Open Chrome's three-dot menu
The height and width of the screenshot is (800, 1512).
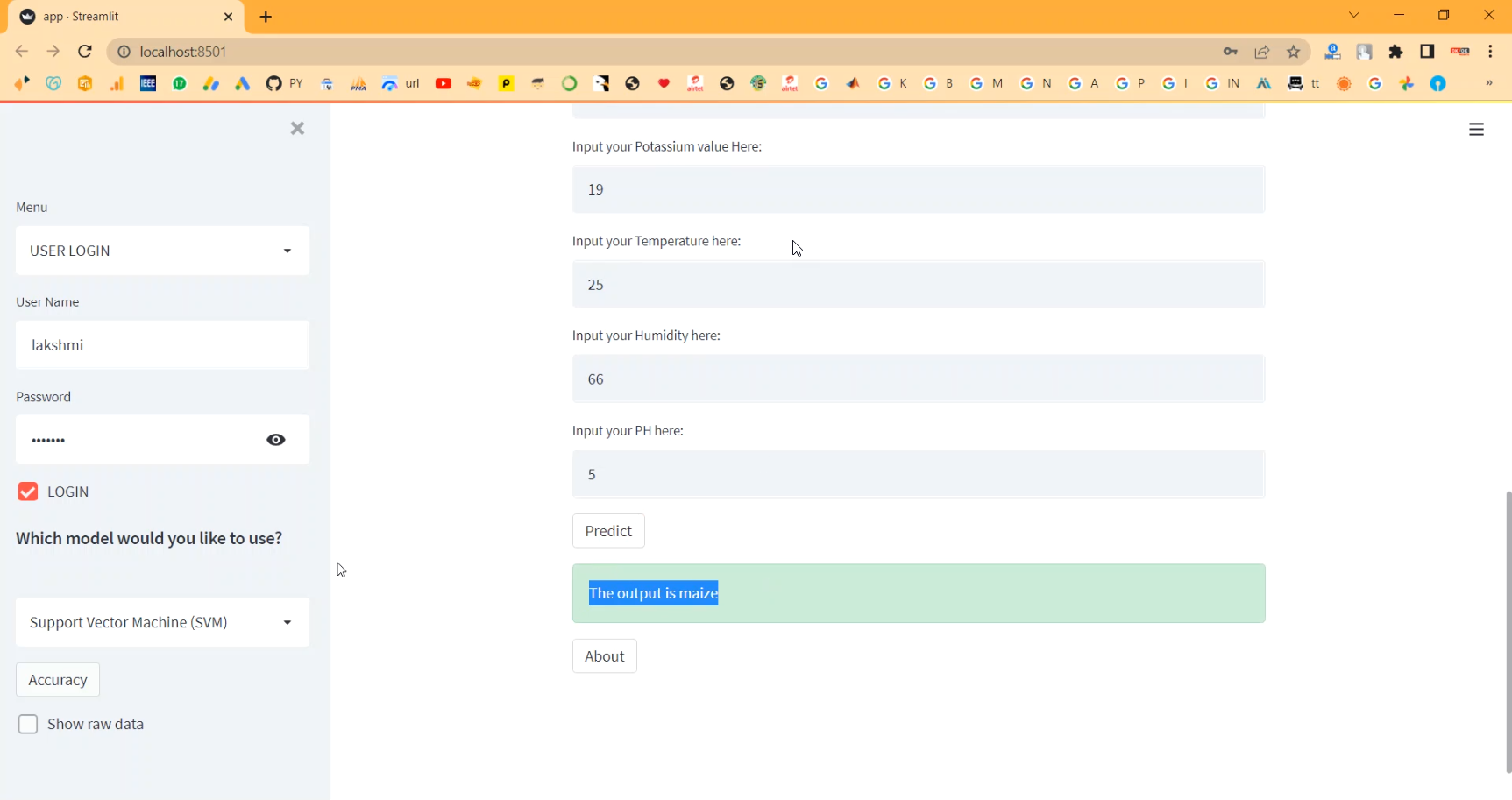click(1490, 52)
